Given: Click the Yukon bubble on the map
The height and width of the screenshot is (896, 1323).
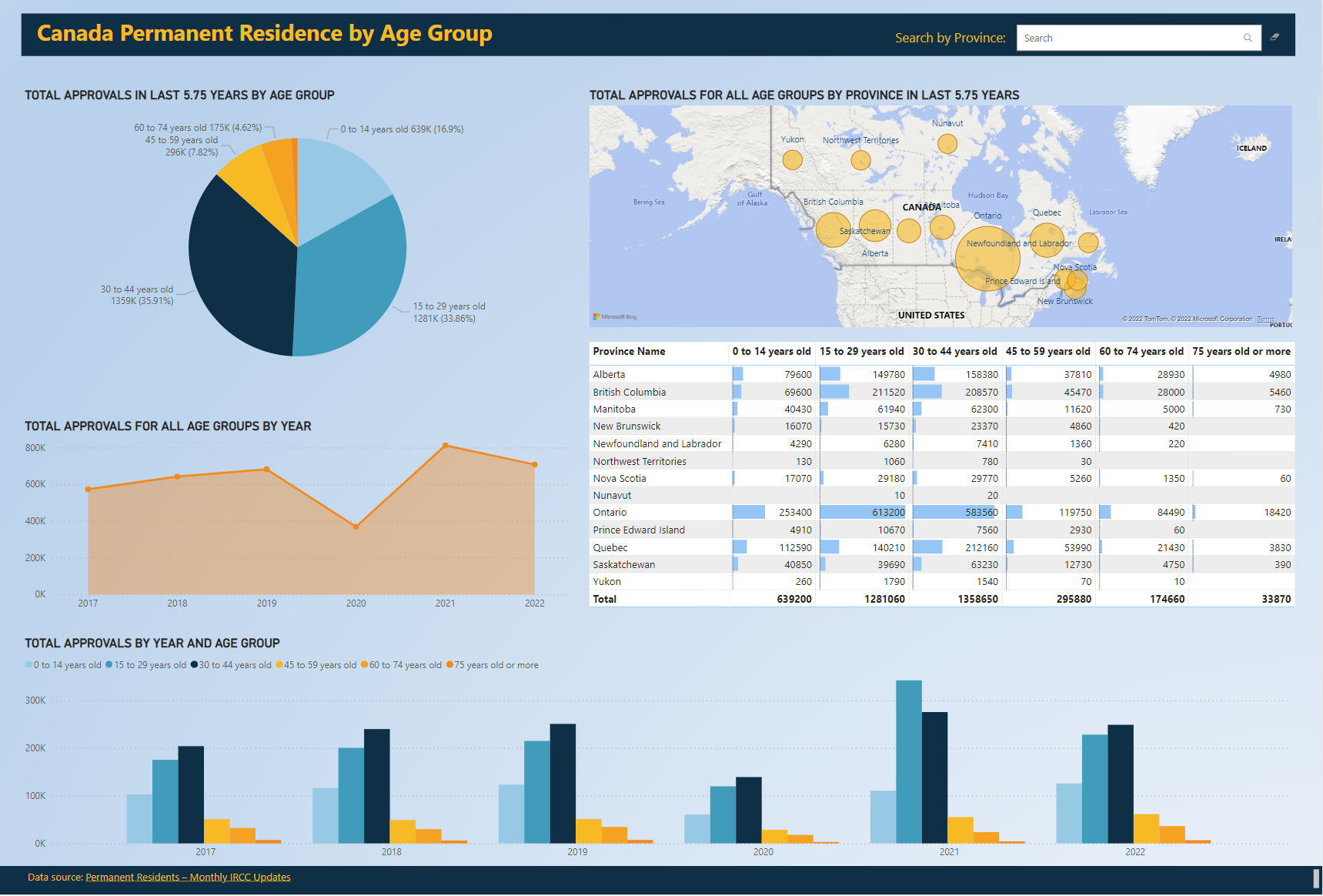Looking at the screenshot, I should click(x=792, y=159).
